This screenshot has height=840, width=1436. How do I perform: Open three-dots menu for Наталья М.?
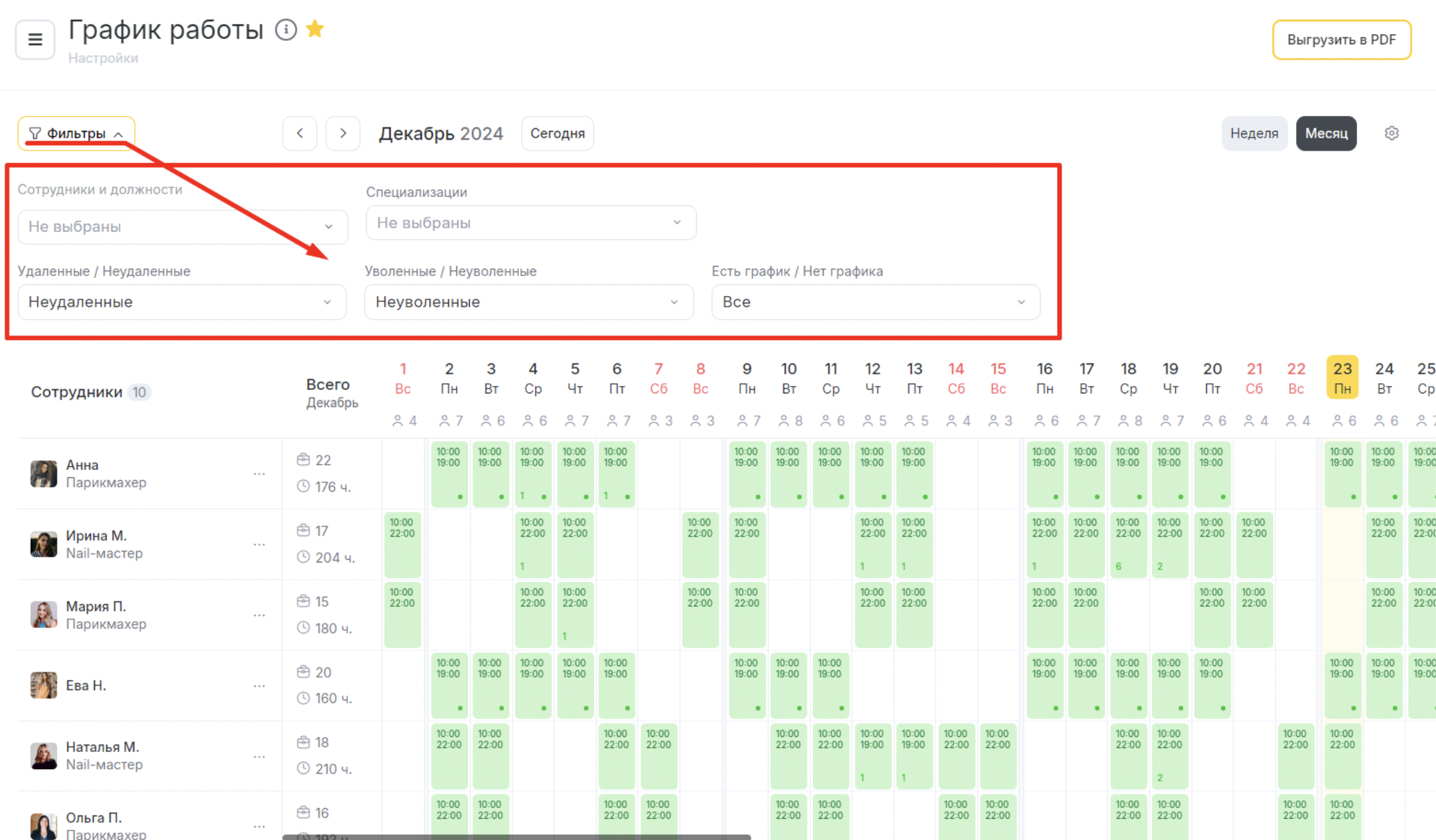tap(259, 757)
